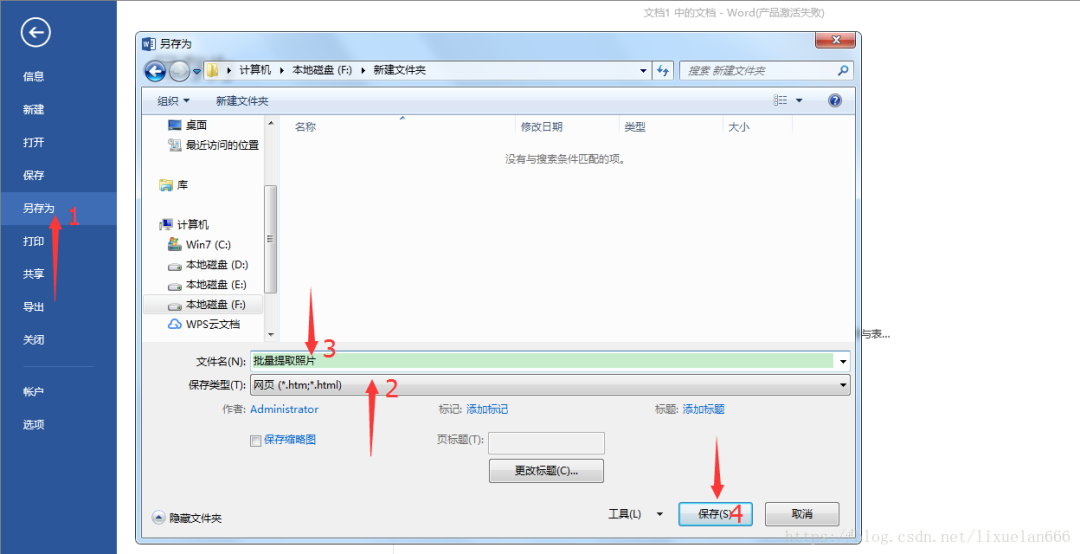
Task: Click the navigation pane scroll up arrow
Action: pyautogui.click(x=271, y=123)
